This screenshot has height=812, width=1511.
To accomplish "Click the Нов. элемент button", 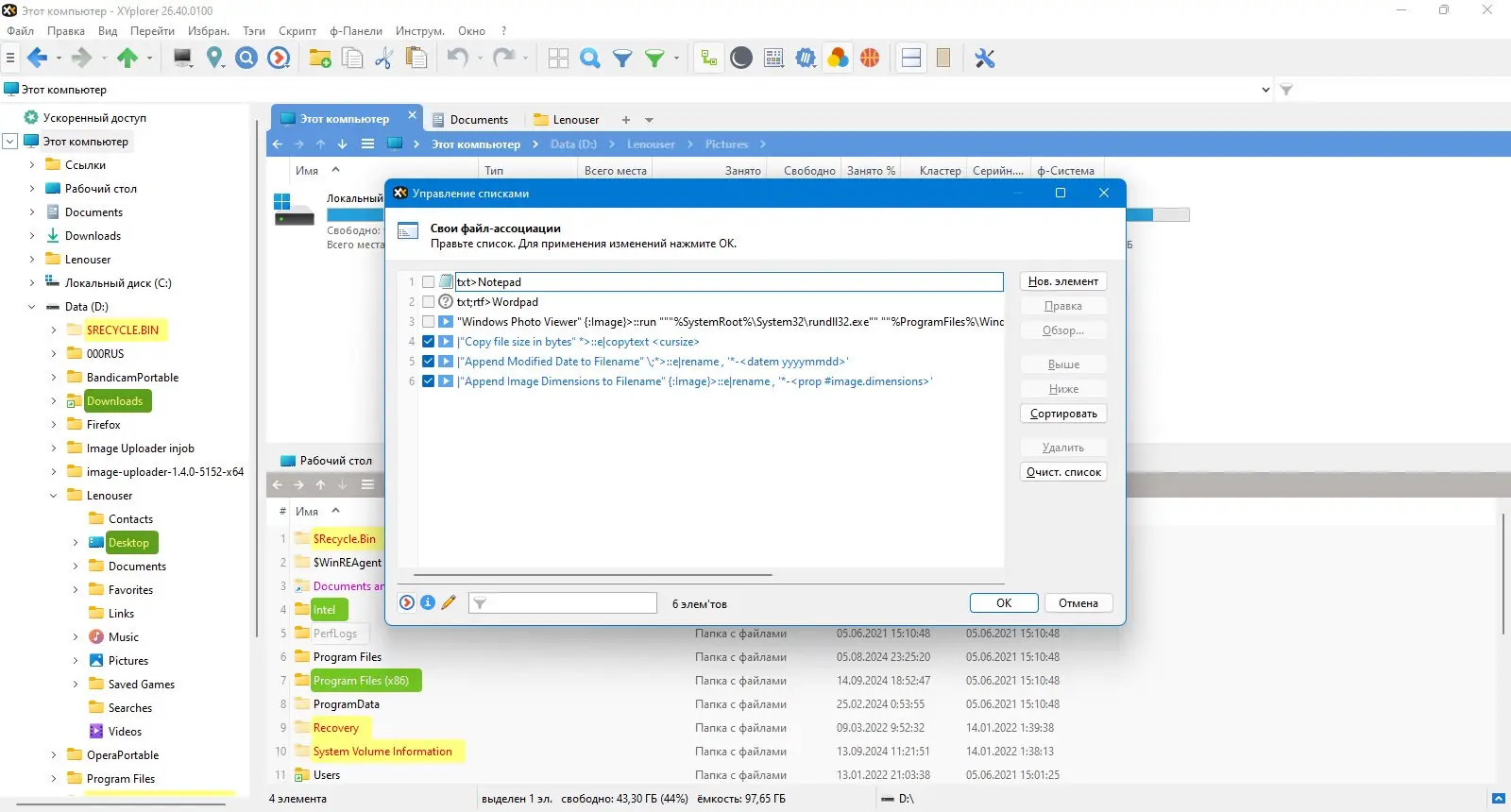I will coord(1063,281).
